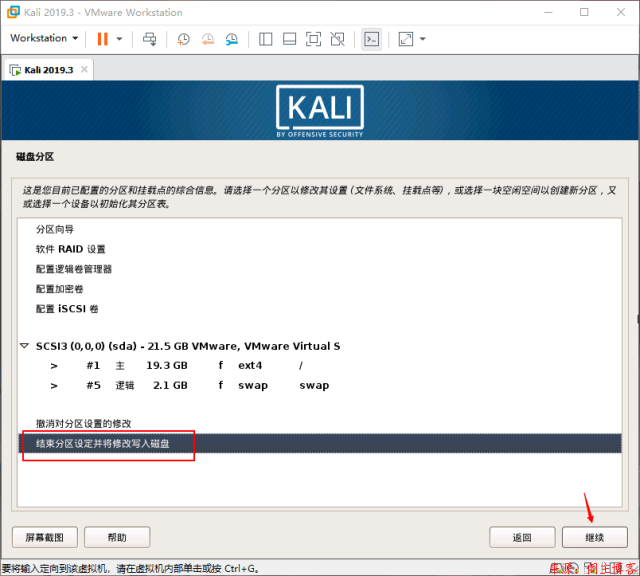Send Ctrl+Alt+Del to virtual machine

tap(149, 39)
